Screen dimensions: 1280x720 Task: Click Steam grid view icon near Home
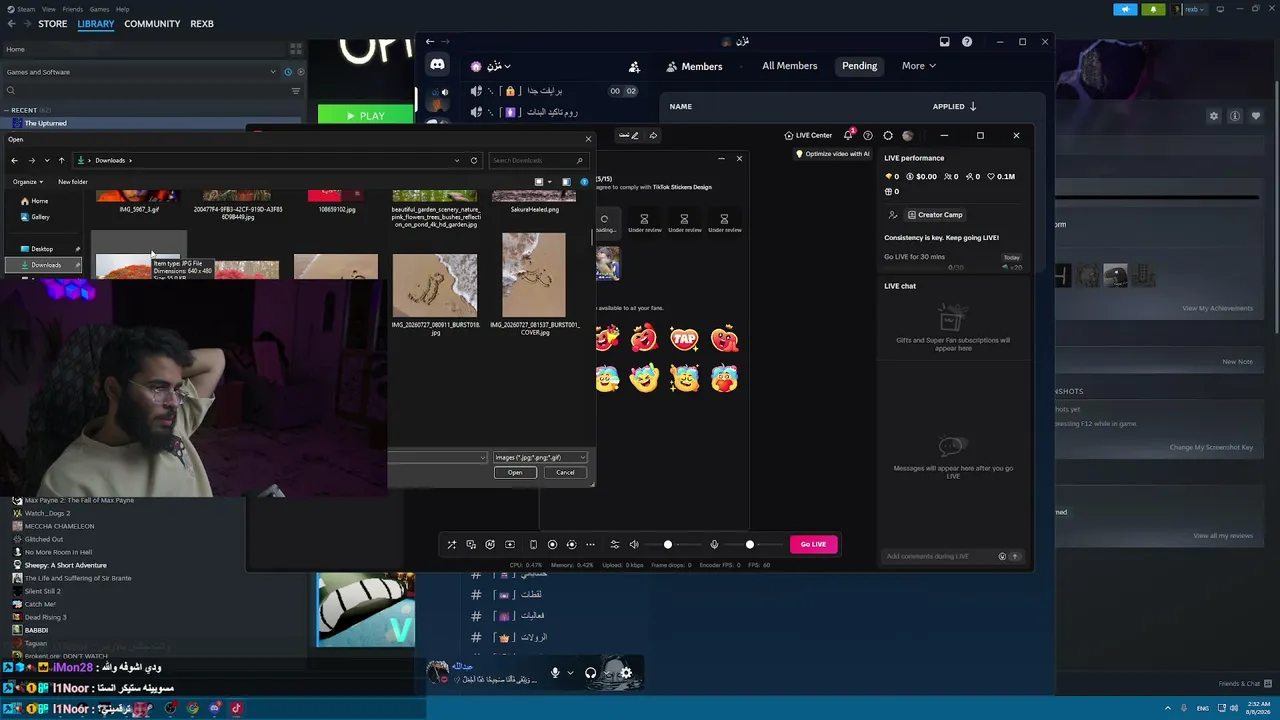click(x=295, y=48)
